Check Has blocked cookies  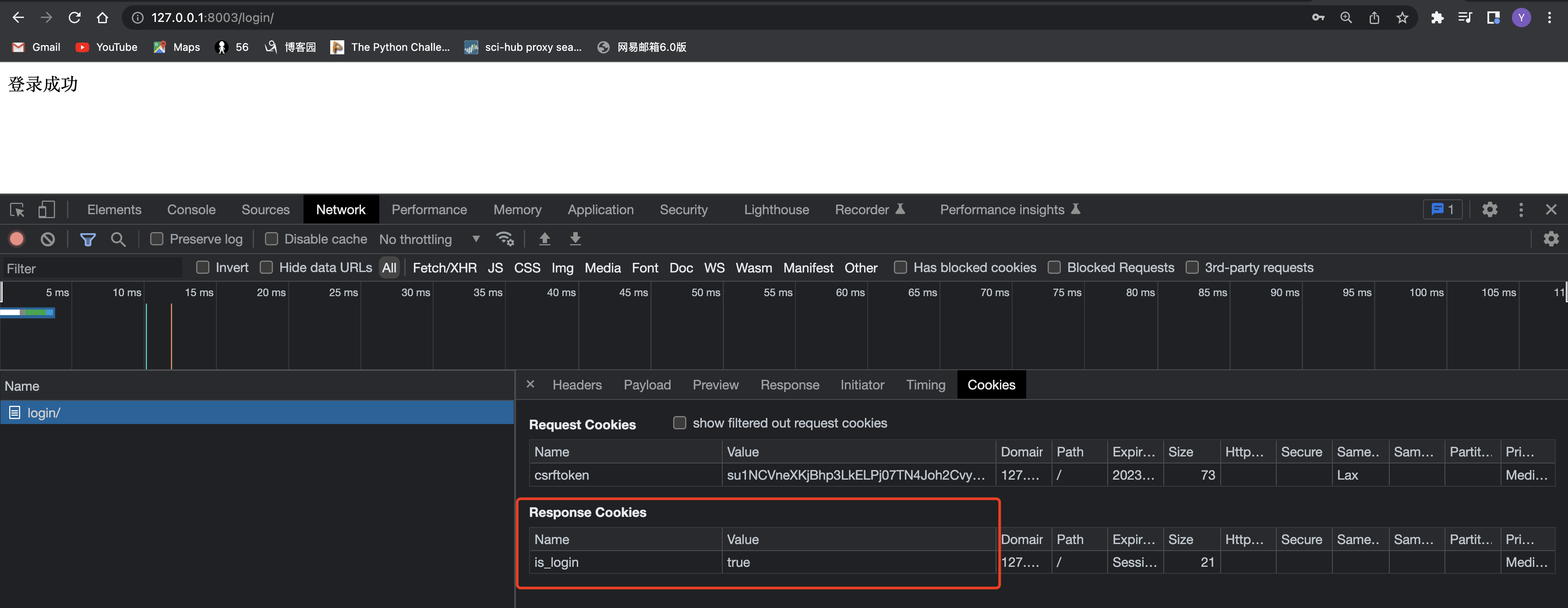[900, 268]
